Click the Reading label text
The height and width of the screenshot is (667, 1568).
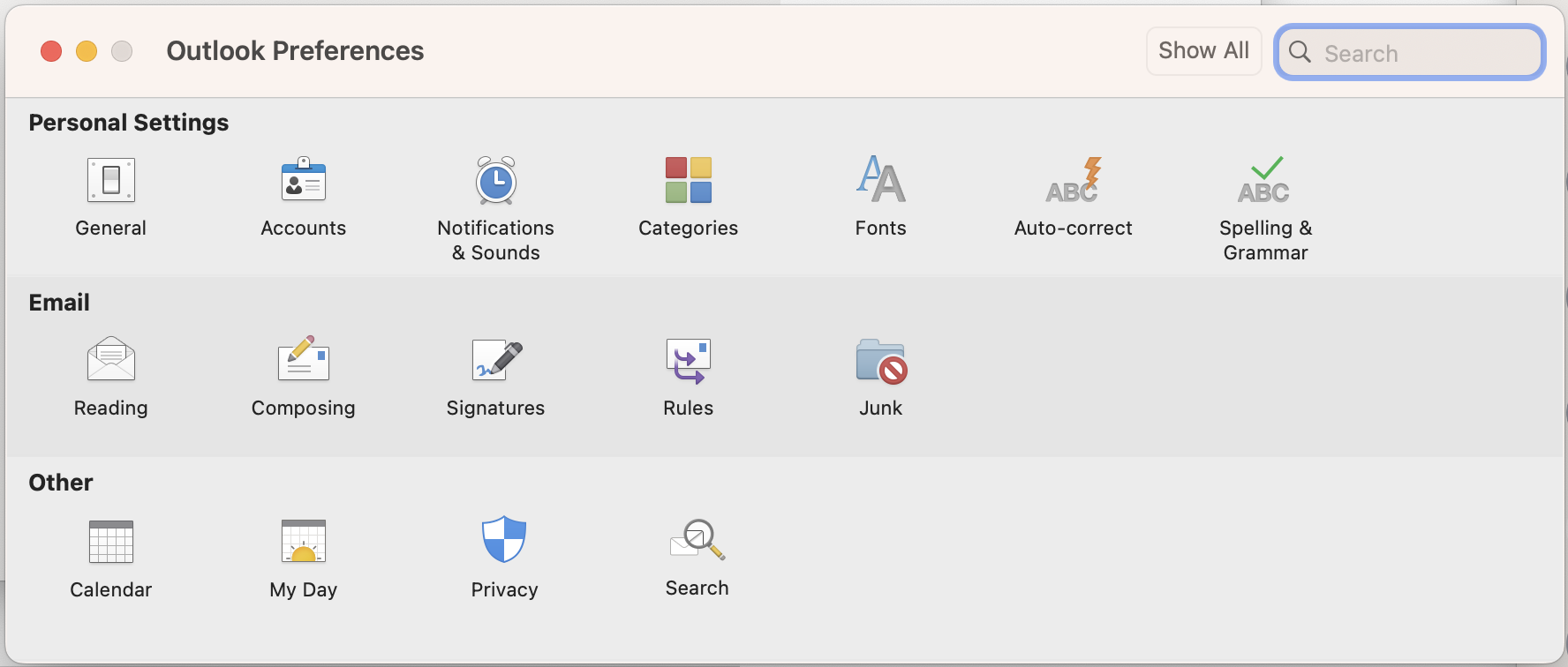tap(111, 408)
